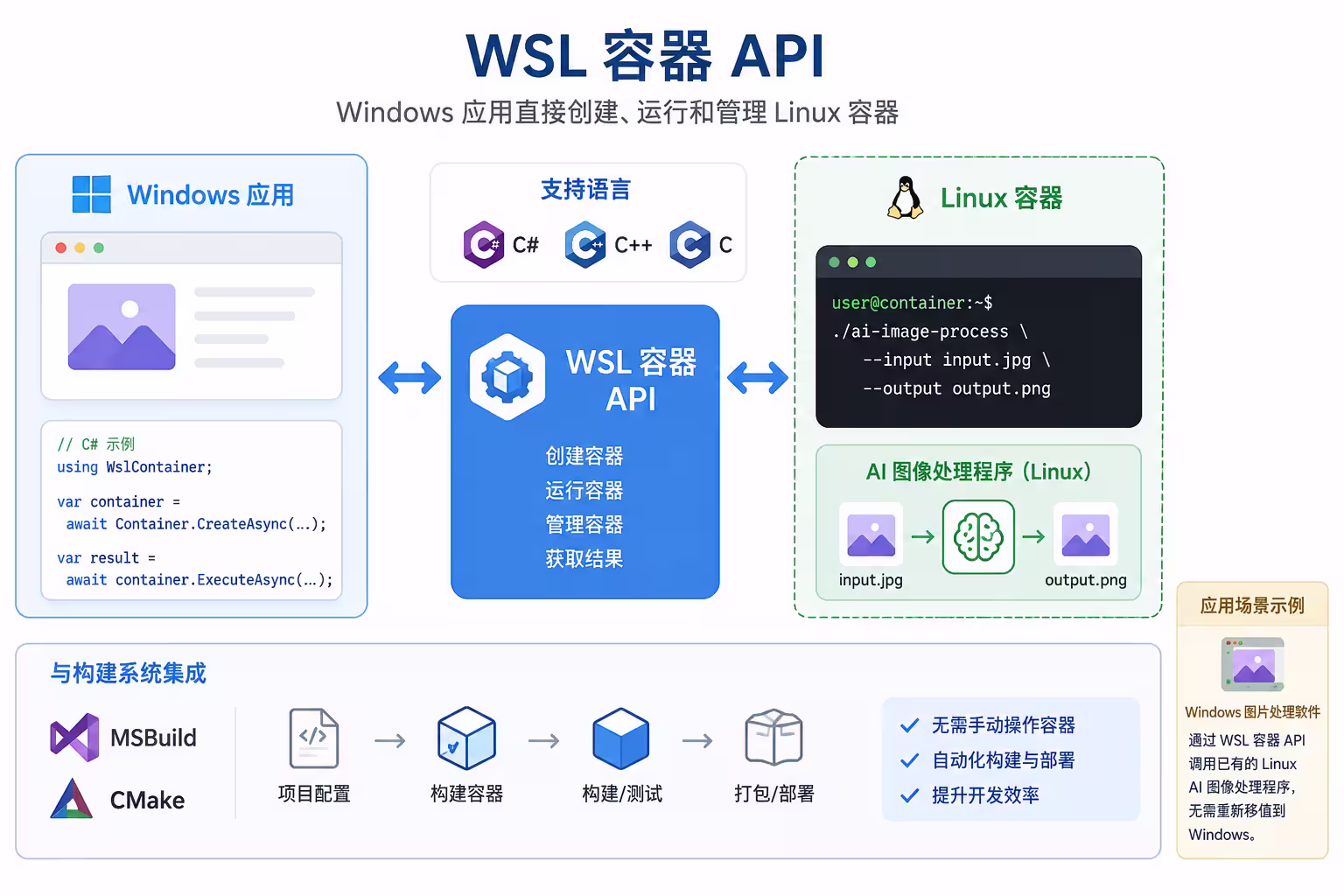This screenshot has width=1344, height=896.
Task: Click the ./ai-image-process terminal command
Action: pyautogui.click(x=930, y=332)
